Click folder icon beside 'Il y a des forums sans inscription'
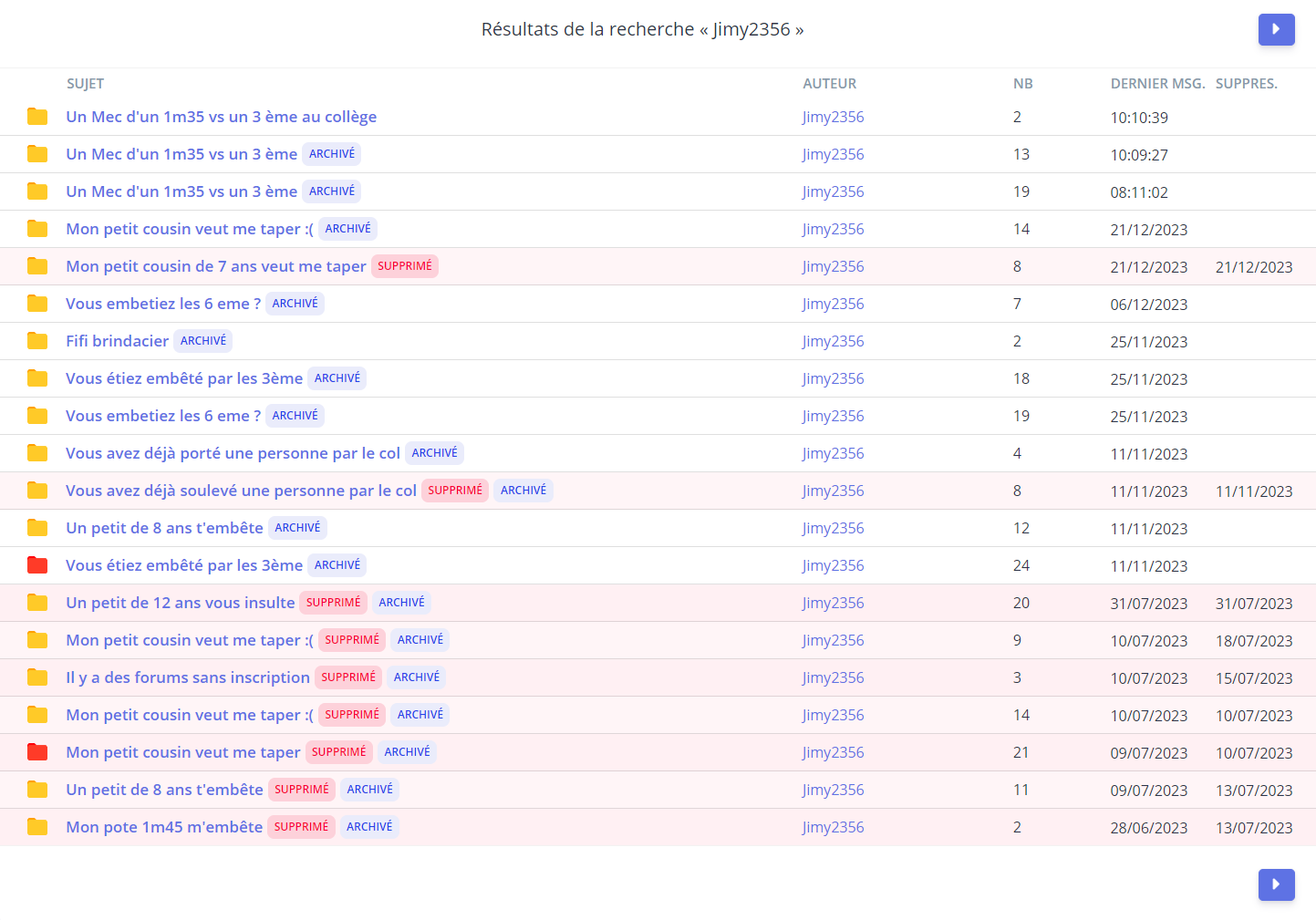1316x920 pixels. coord(37,677)
